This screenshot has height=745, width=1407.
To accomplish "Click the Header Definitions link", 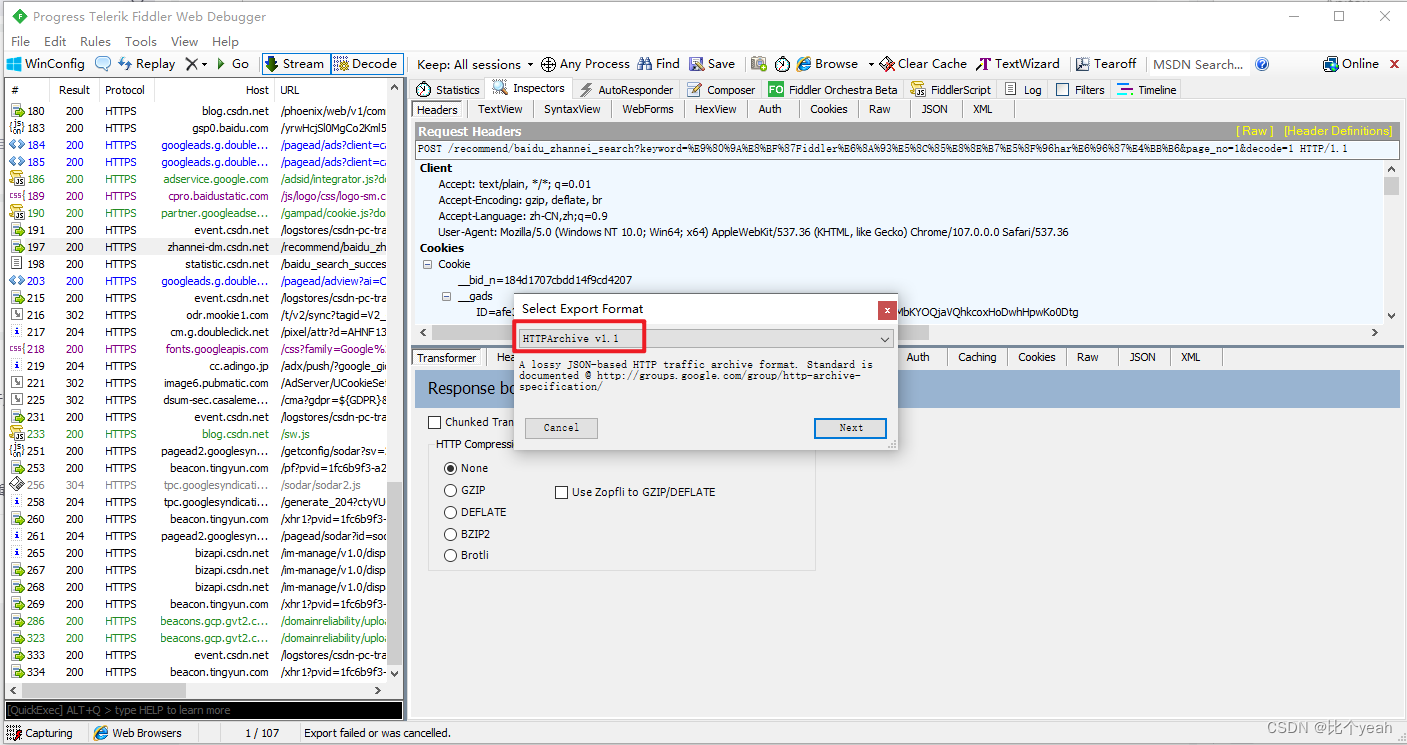I will (1337, 131).
